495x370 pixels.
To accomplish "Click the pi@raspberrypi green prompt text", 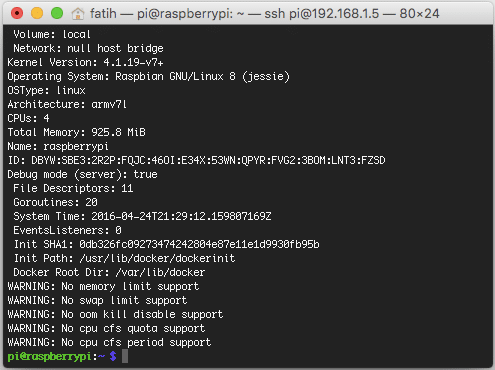I will coord(49,356).
